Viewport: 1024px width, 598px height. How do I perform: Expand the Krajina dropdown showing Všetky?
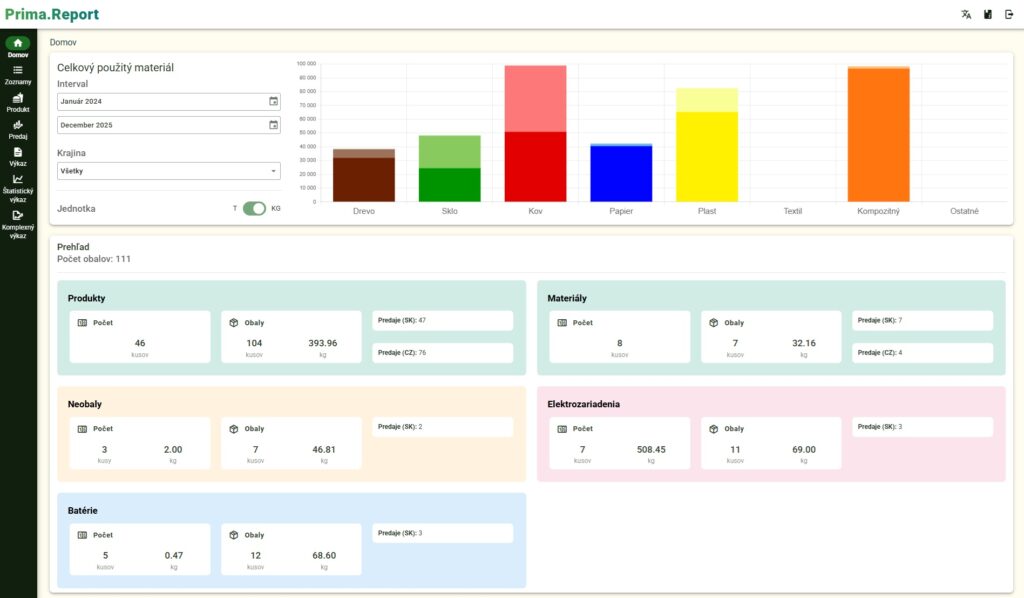pos(168,171)
